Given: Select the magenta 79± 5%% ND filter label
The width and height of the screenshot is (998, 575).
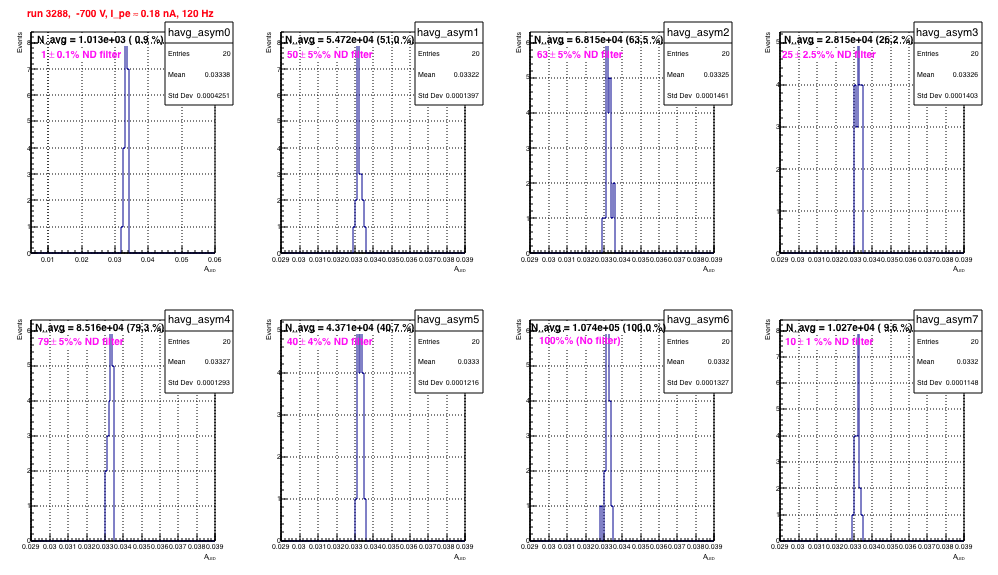Looking at the screenshot, I should [x=80, y=342].
